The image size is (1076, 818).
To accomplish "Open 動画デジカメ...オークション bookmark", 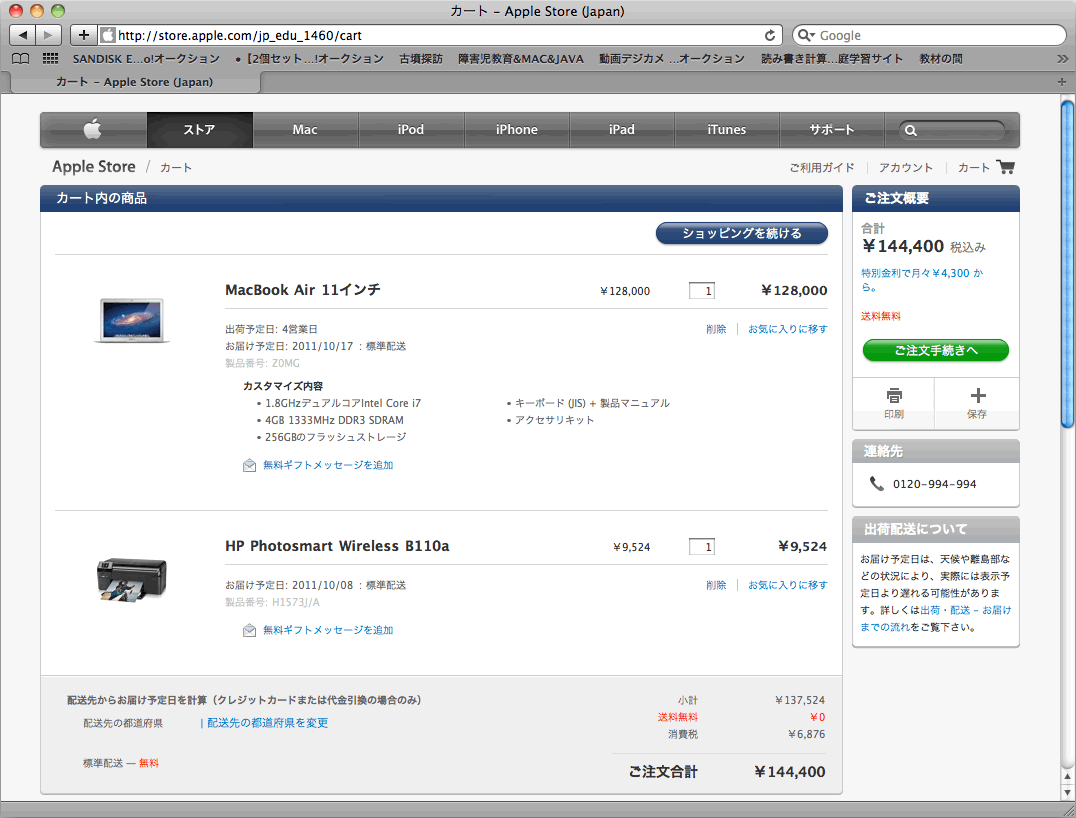I will tap(672, 59).
